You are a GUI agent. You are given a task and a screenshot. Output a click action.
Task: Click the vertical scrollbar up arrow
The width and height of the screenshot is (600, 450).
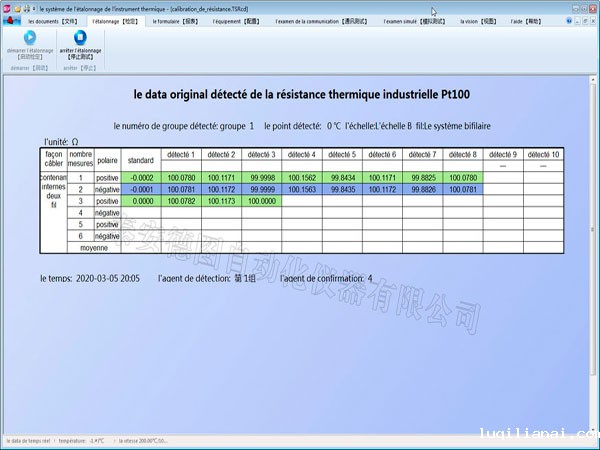(593, 80)
